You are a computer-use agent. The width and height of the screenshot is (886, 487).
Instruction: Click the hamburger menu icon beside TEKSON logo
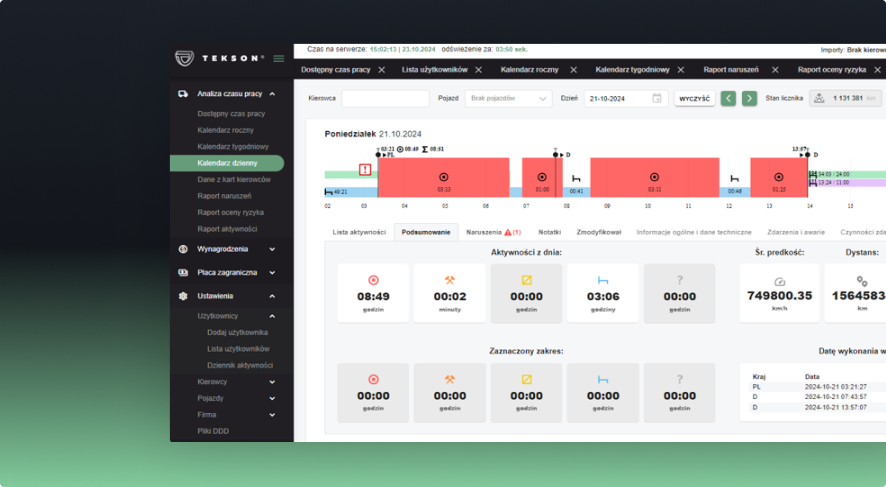coord(279,58)
